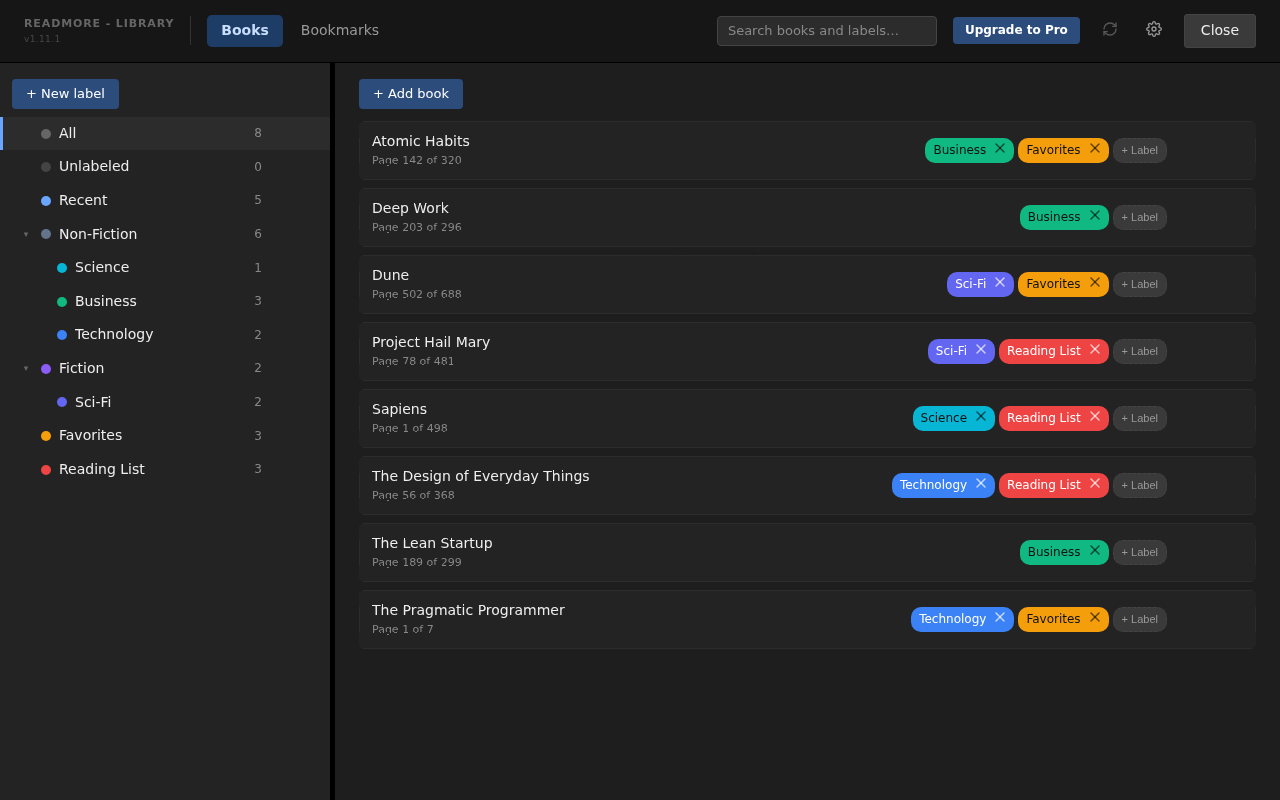Open The Design of Everyday Things title
Image resolution: width=1280 pixels, height=800 pixels.
tap(481, 476)
